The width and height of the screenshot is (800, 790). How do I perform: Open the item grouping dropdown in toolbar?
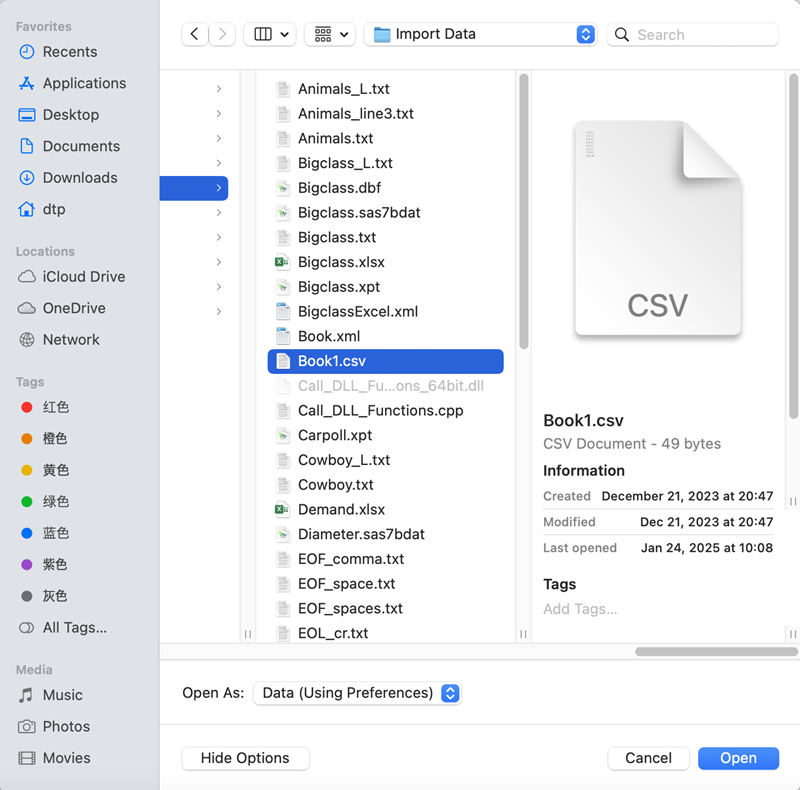pos(330,34)
